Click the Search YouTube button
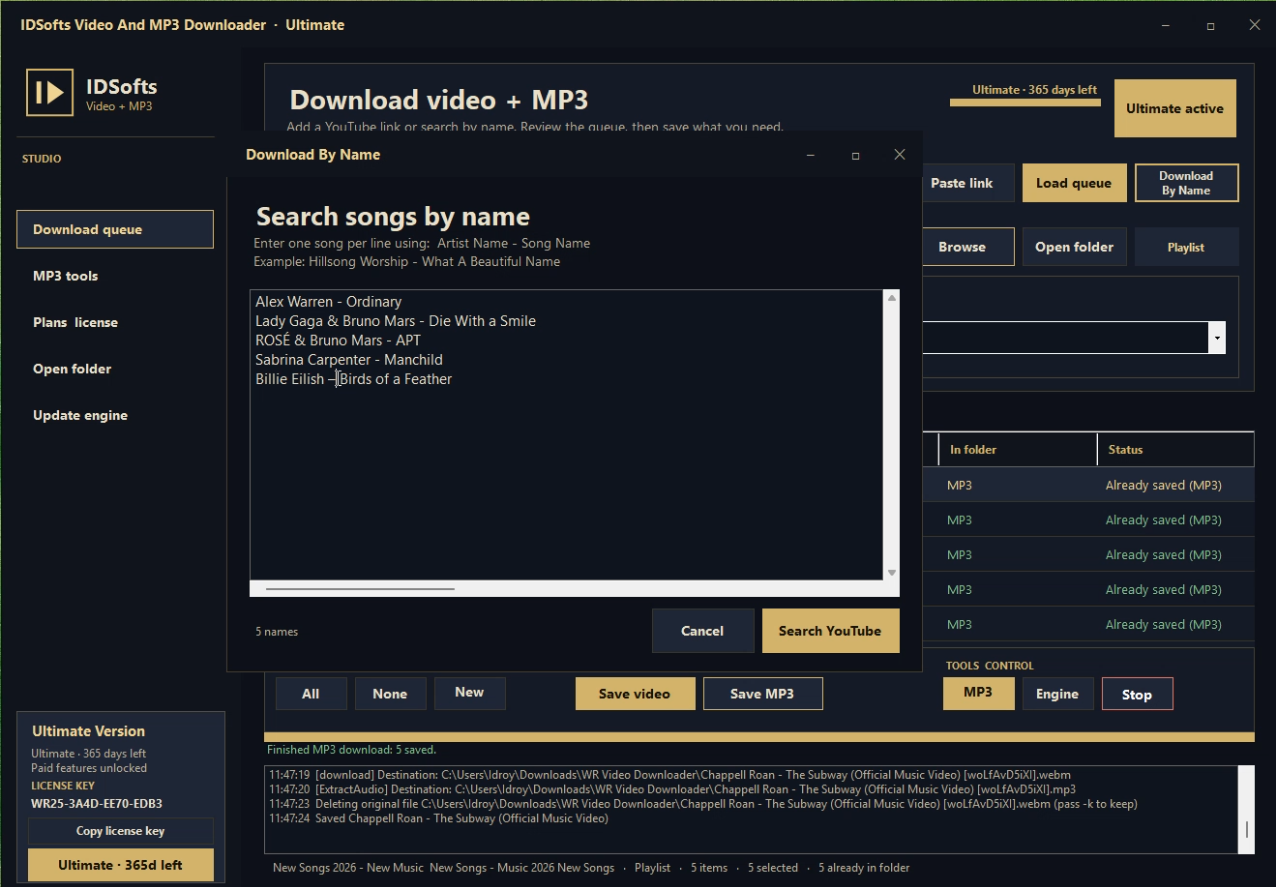This screenshot has width=1276, height=887. click(x=830, y=631)
